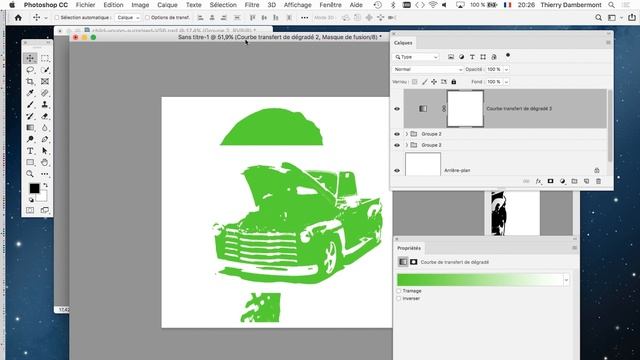Select the Pen tool
The width and height of the screenshot is (640, 360).
click(44, 139)
